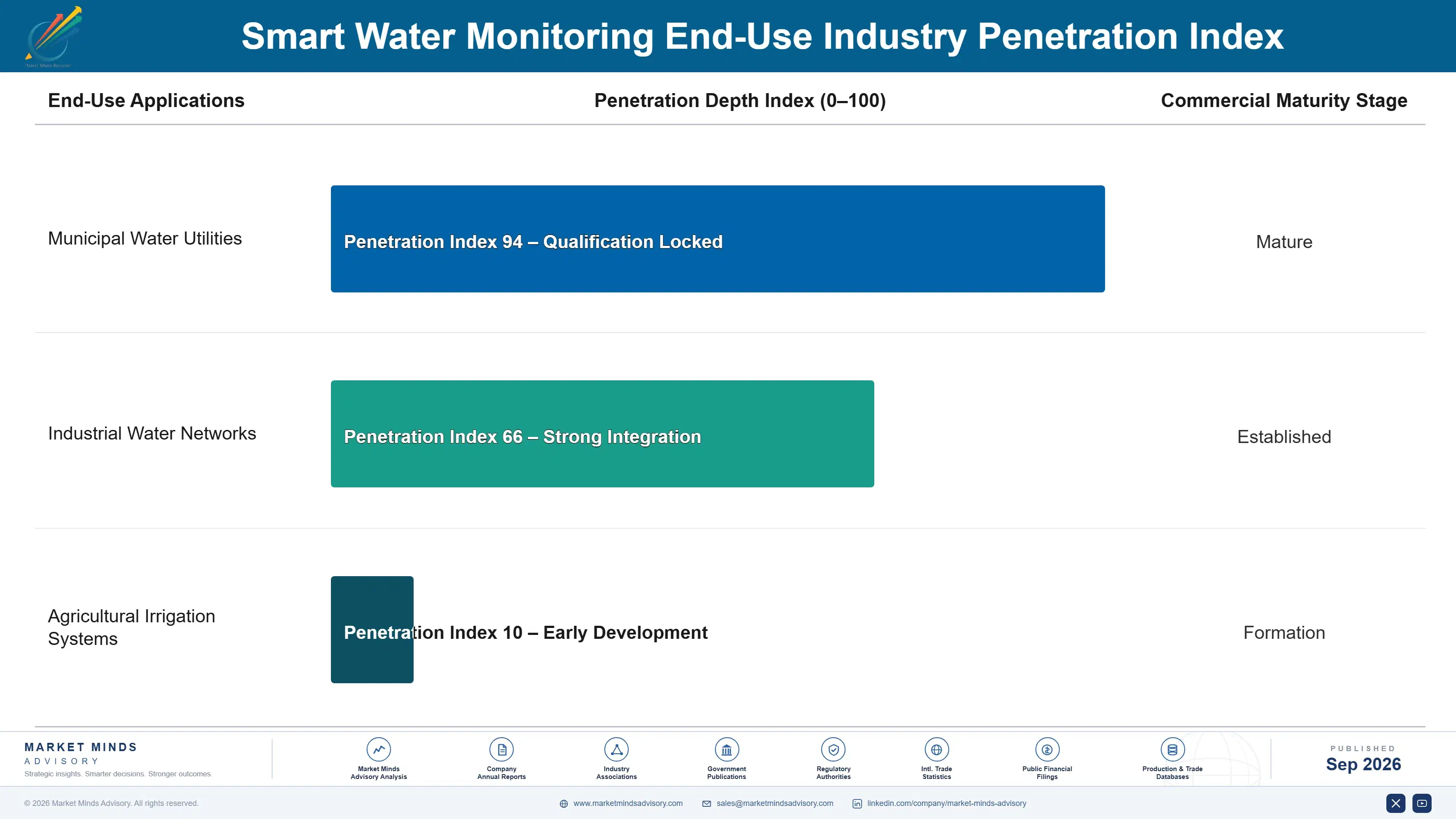The height and width of the screenshot is (819, 1456).
Task: Click the copyright notice '© 2026 Market Minds Advisory'
Action: coord(111,803)
